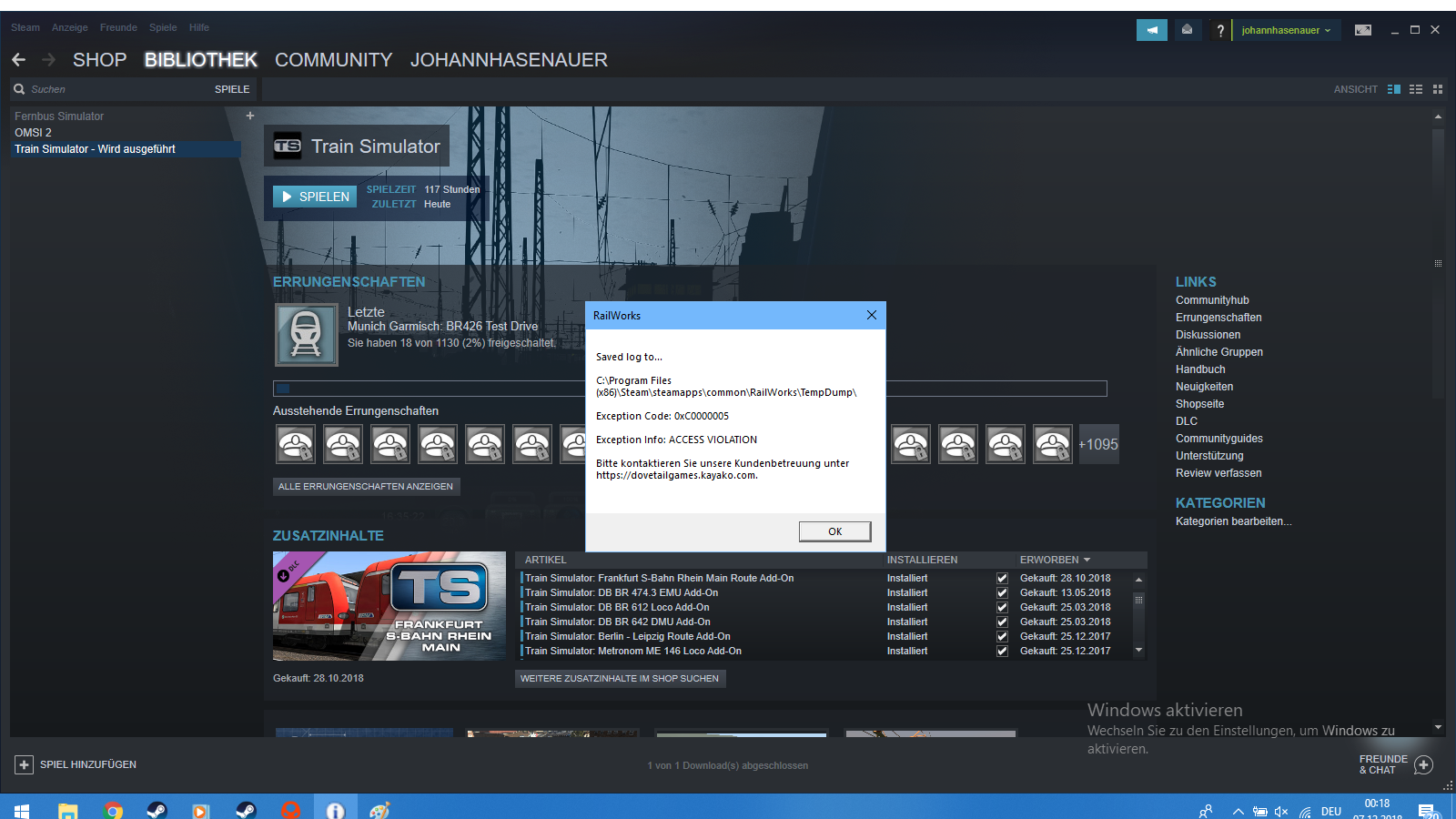Open the Hilfe menu
Viewport: 1456px width, 819px height.
(x=199, y=27)
